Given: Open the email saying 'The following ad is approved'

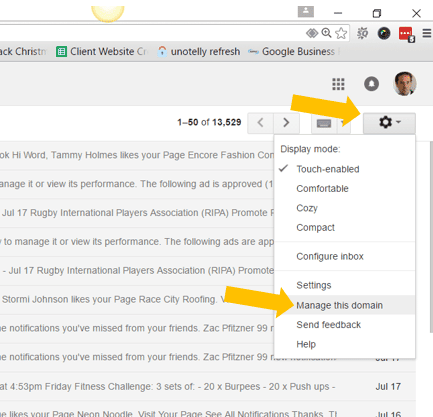Looking at the screenshot, I should [x=137, y=184].
